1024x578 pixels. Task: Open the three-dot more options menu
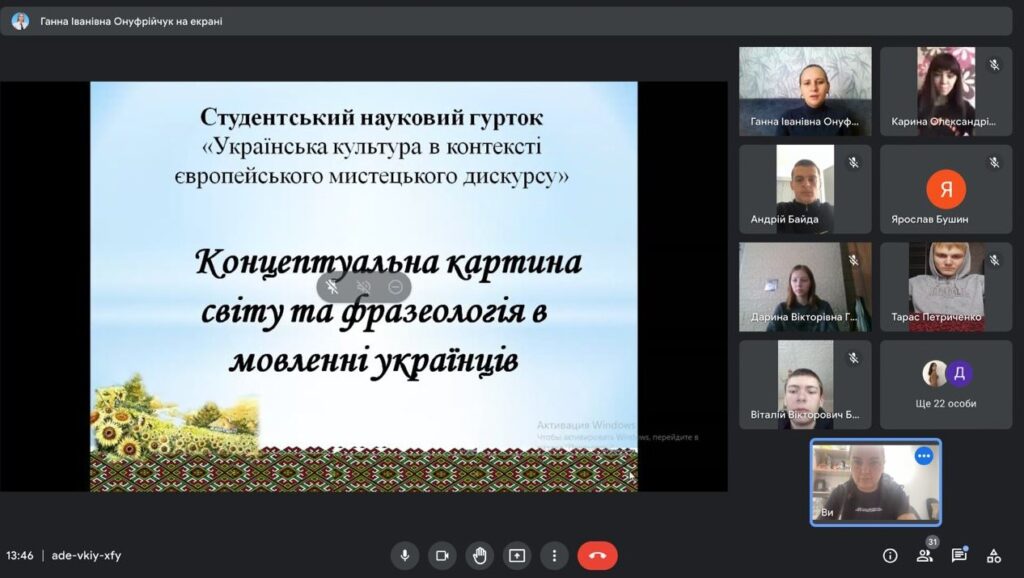(554, 555)
